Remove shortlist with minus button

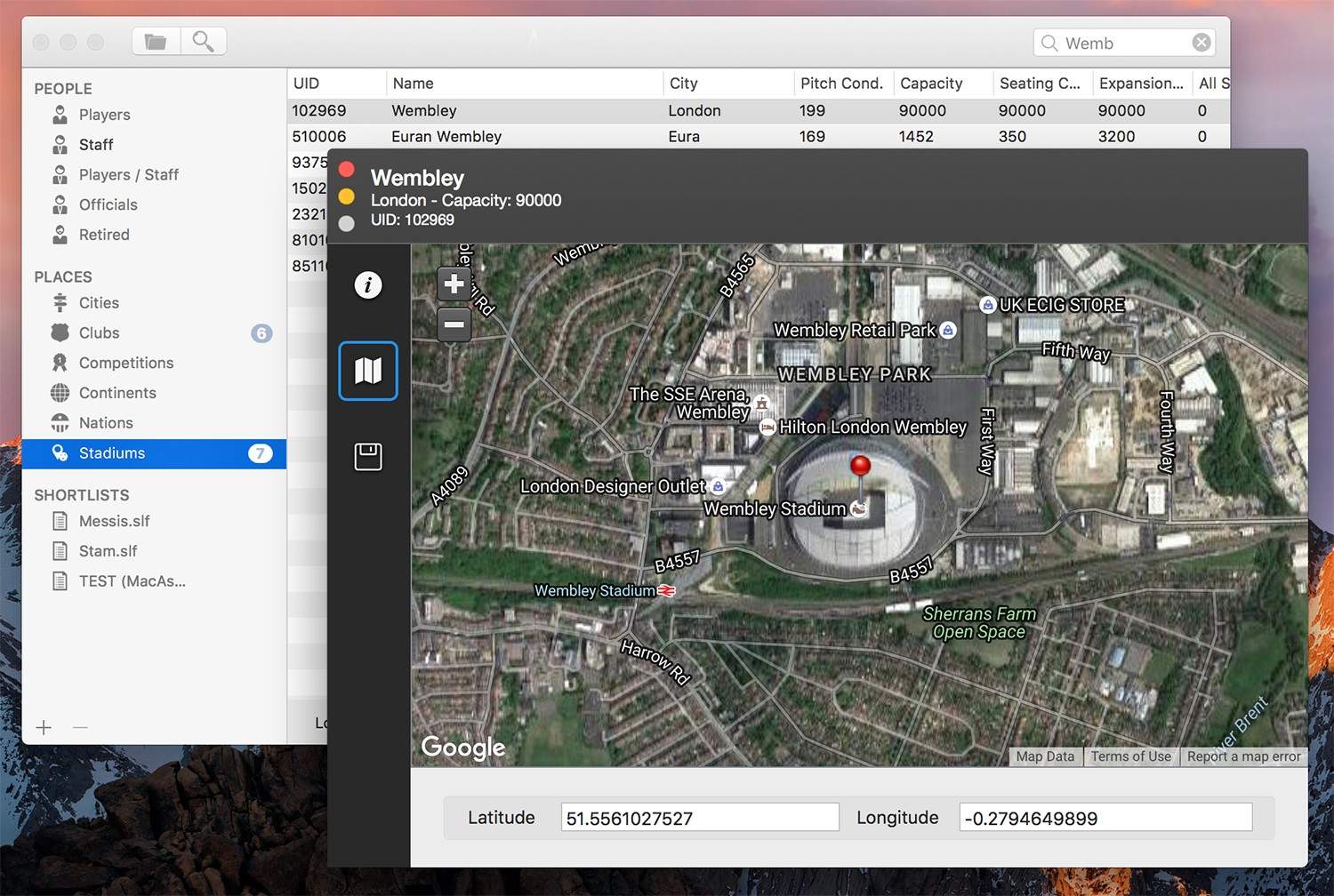pos(80,727)
